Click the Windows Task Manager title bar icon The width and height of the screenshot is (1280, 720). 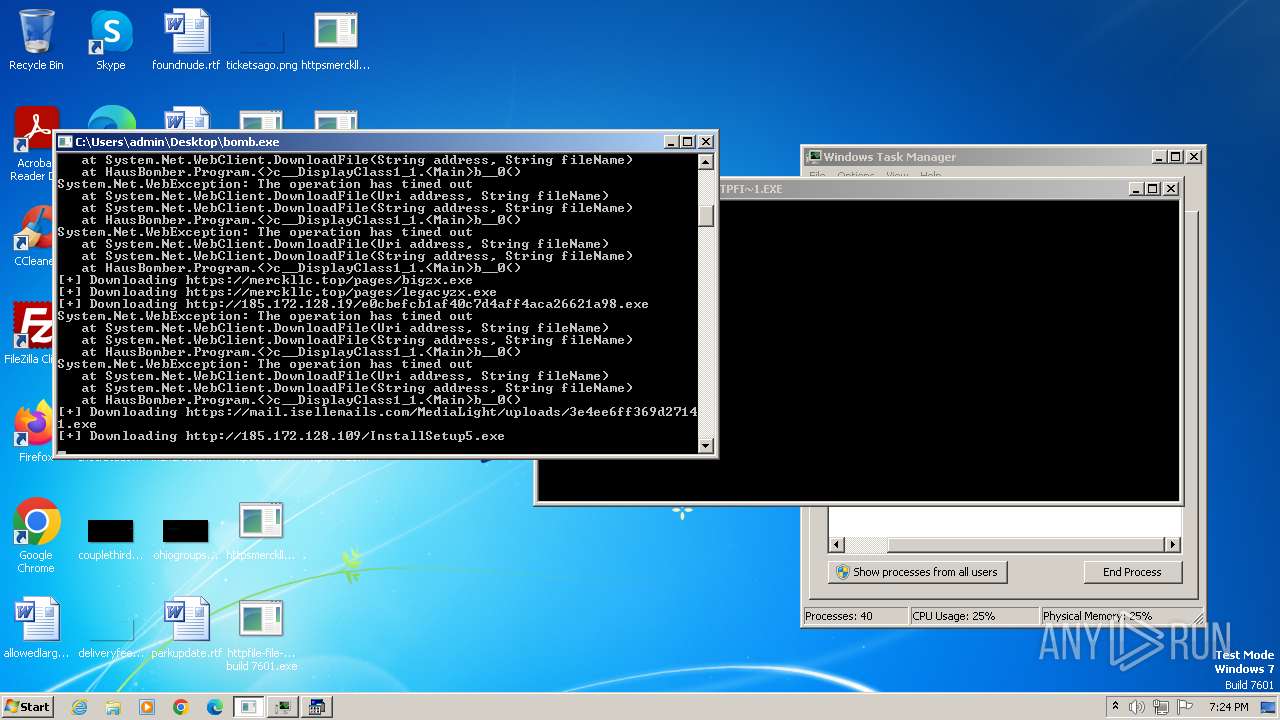[814, 157]
